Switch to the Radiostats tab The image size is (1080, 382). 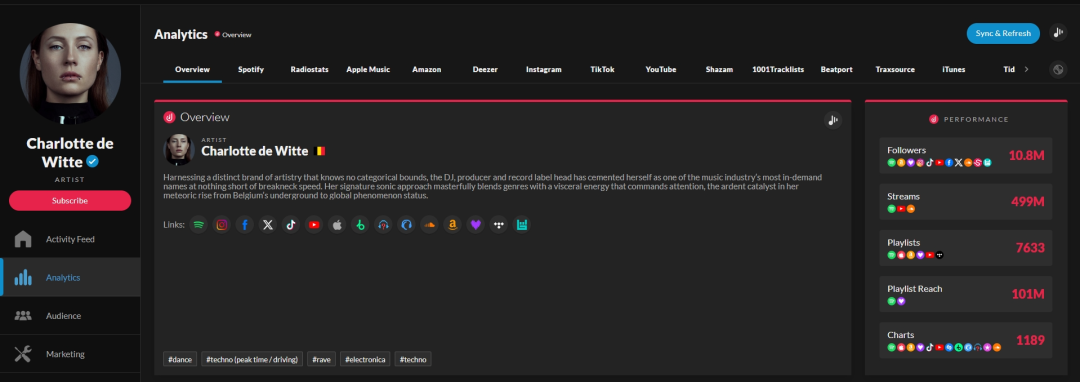click(309, 70)
